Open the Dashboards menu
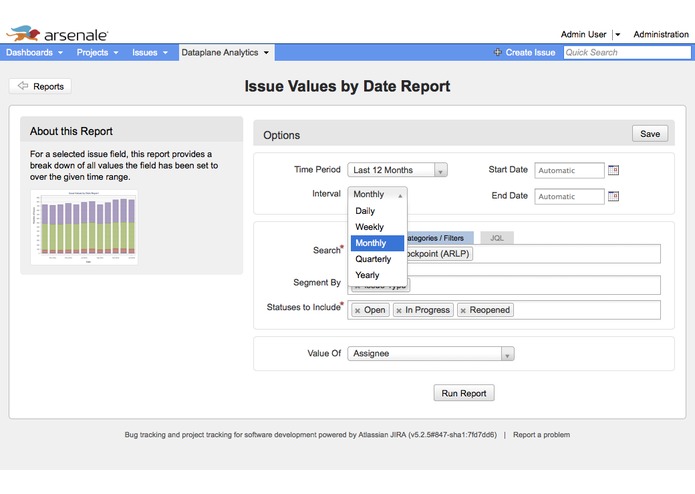 click(34, 52)
